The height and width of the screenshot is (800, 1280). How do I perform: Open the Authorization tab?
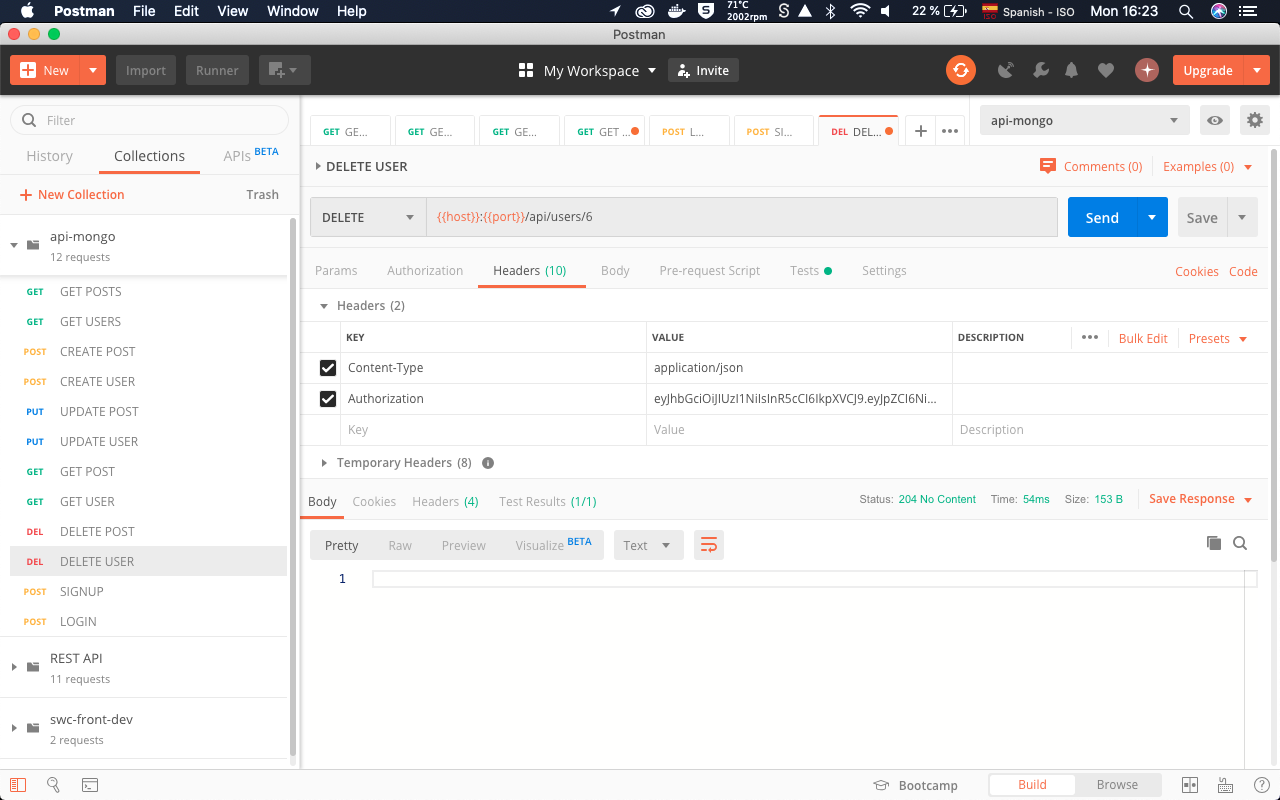point(425,270)
